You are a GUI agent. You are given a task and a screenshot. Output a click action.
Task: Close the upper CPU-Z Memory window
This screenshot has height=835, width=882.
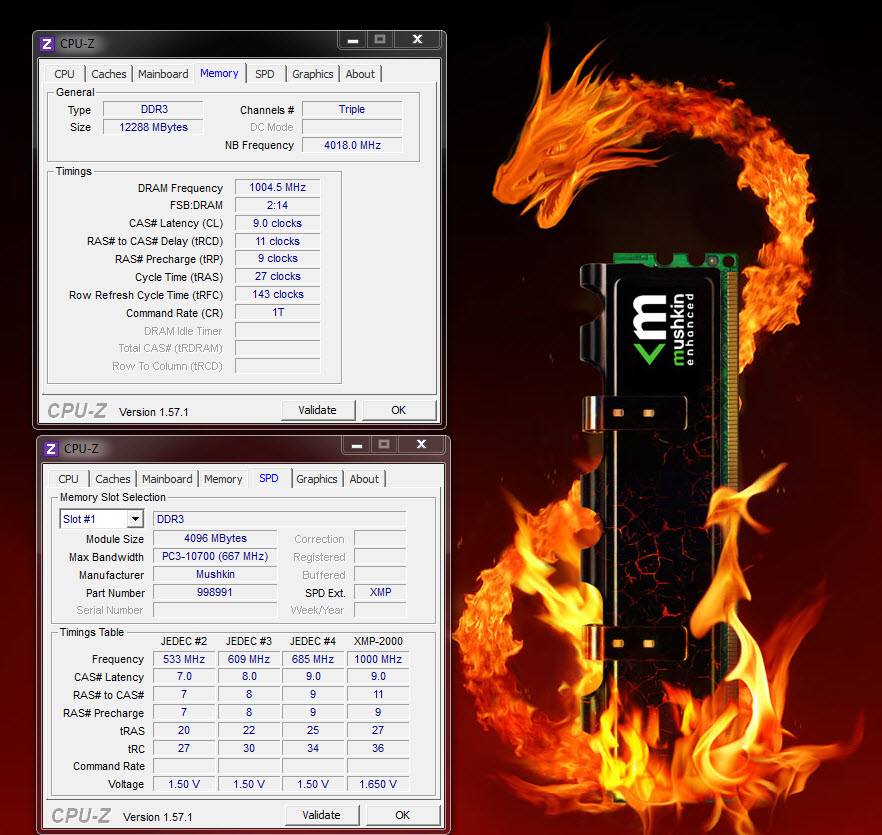(x=417, y=40)
